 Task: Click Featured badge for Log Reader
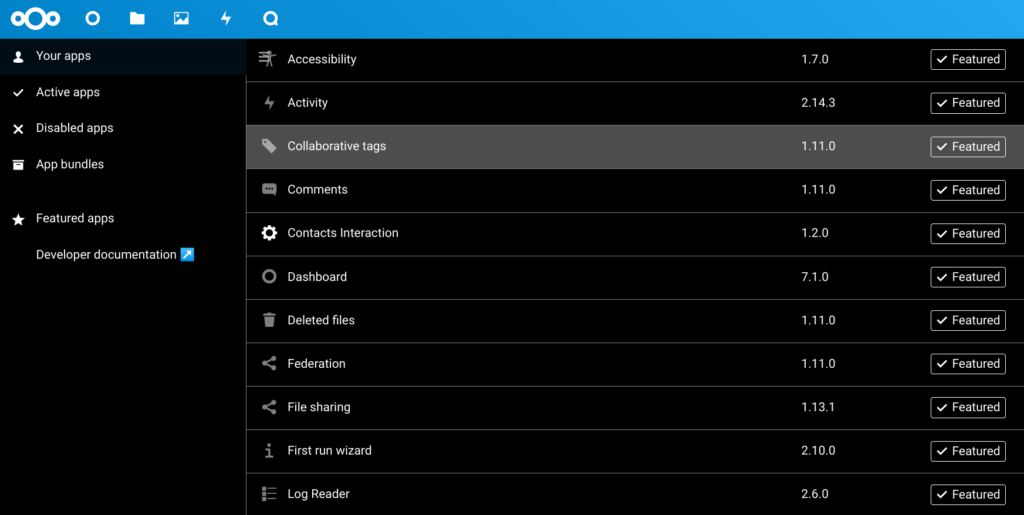(968, 494)
